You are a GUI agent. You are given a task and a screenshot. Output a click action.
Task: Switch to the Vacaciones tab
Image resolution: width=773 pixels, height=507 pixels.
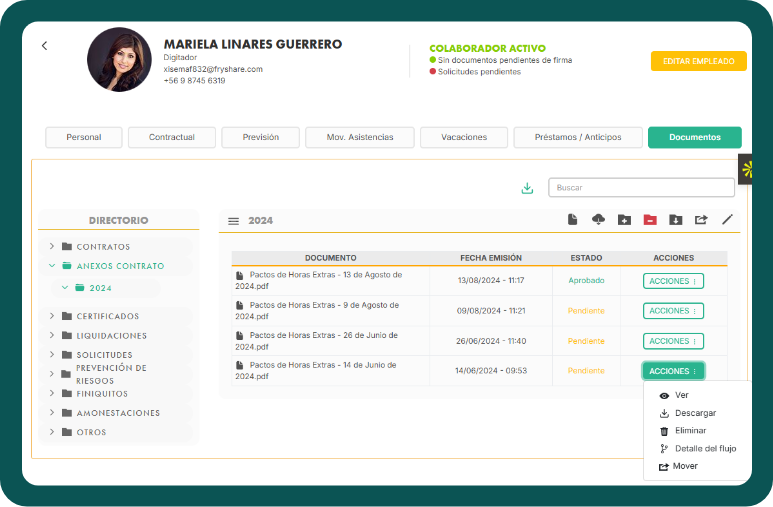pos(463,137)
